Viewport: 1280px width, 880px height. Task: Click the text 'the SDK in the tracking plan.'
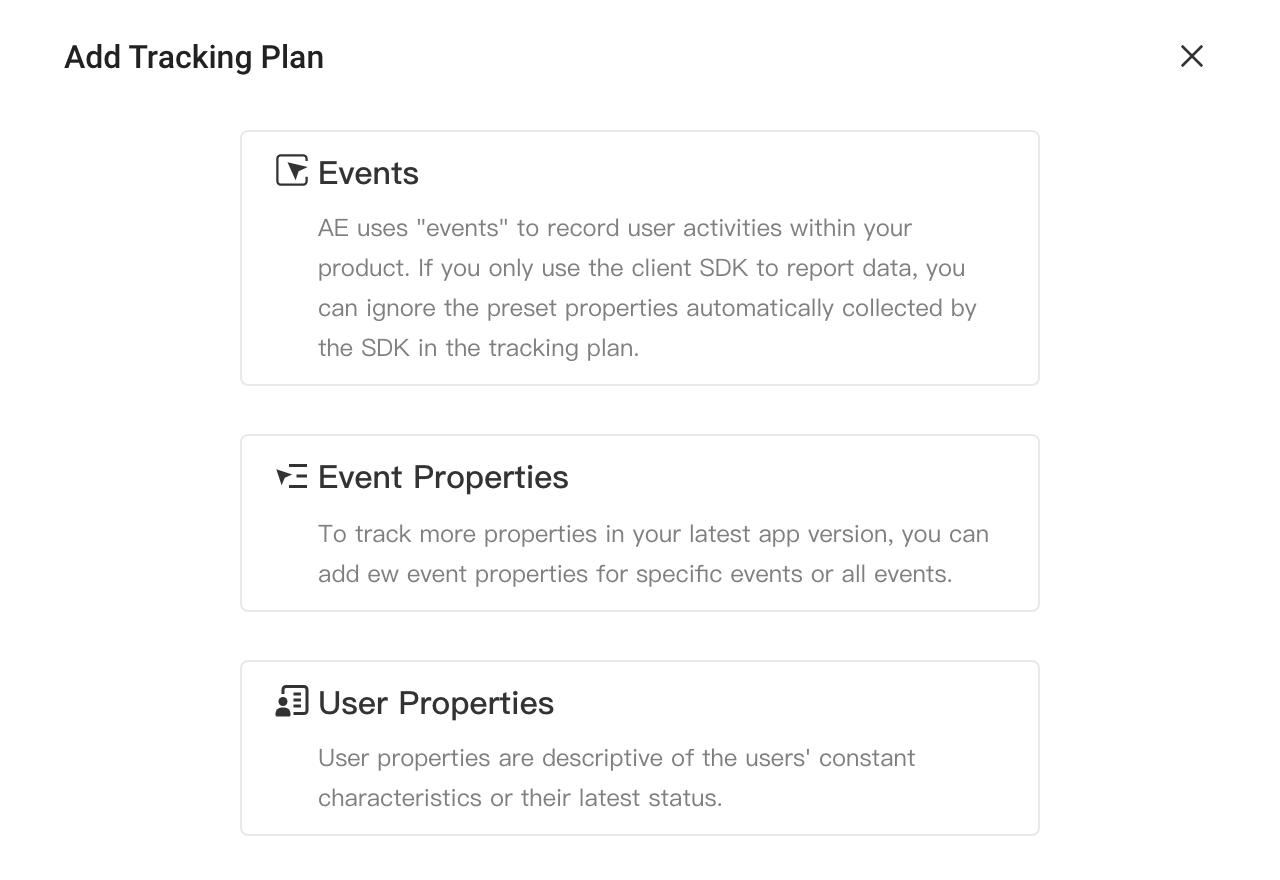point(478,348)
